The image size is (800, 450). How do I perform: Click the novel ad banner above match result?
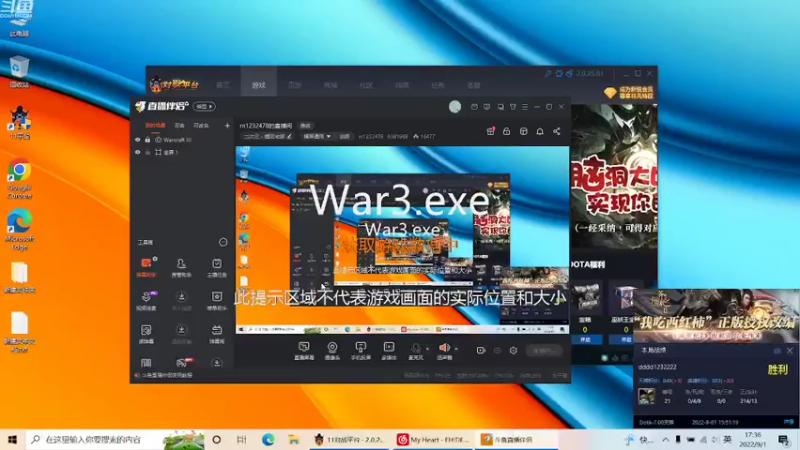pyautogui.click(x=716, y=316)
